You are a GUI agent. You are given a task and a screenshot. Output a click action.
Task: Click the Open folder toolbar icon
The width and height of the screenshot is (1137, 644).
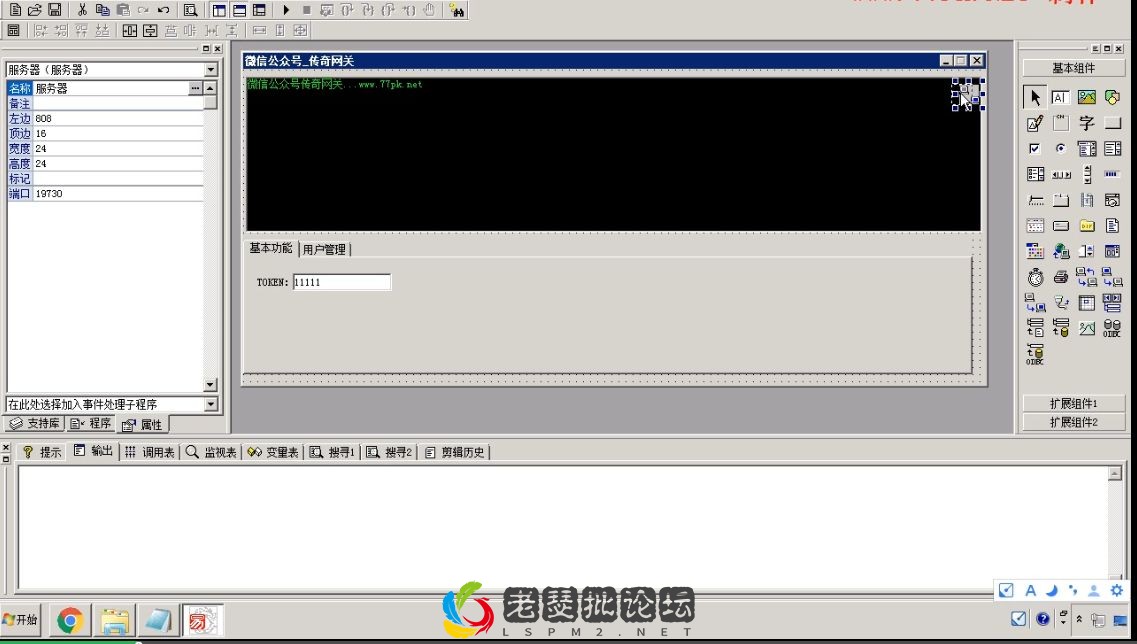click(35, 10)
